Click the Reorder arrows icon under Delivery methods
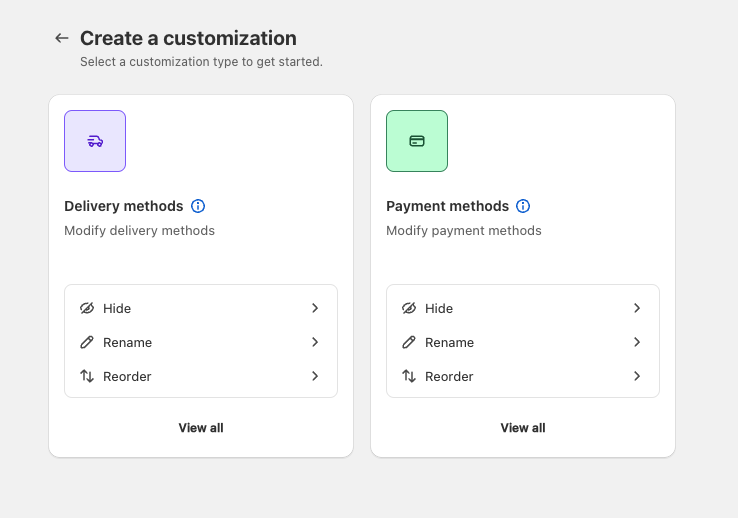This screenshot has height=518, width=738. click(x=87, y=376)
